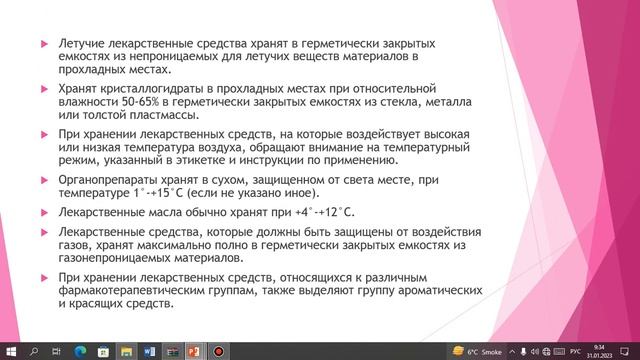Click bullet 'Лекарственные масла обычно хранят'
The width and height of the screenshot is (640, 360).
tap(207, 212)
